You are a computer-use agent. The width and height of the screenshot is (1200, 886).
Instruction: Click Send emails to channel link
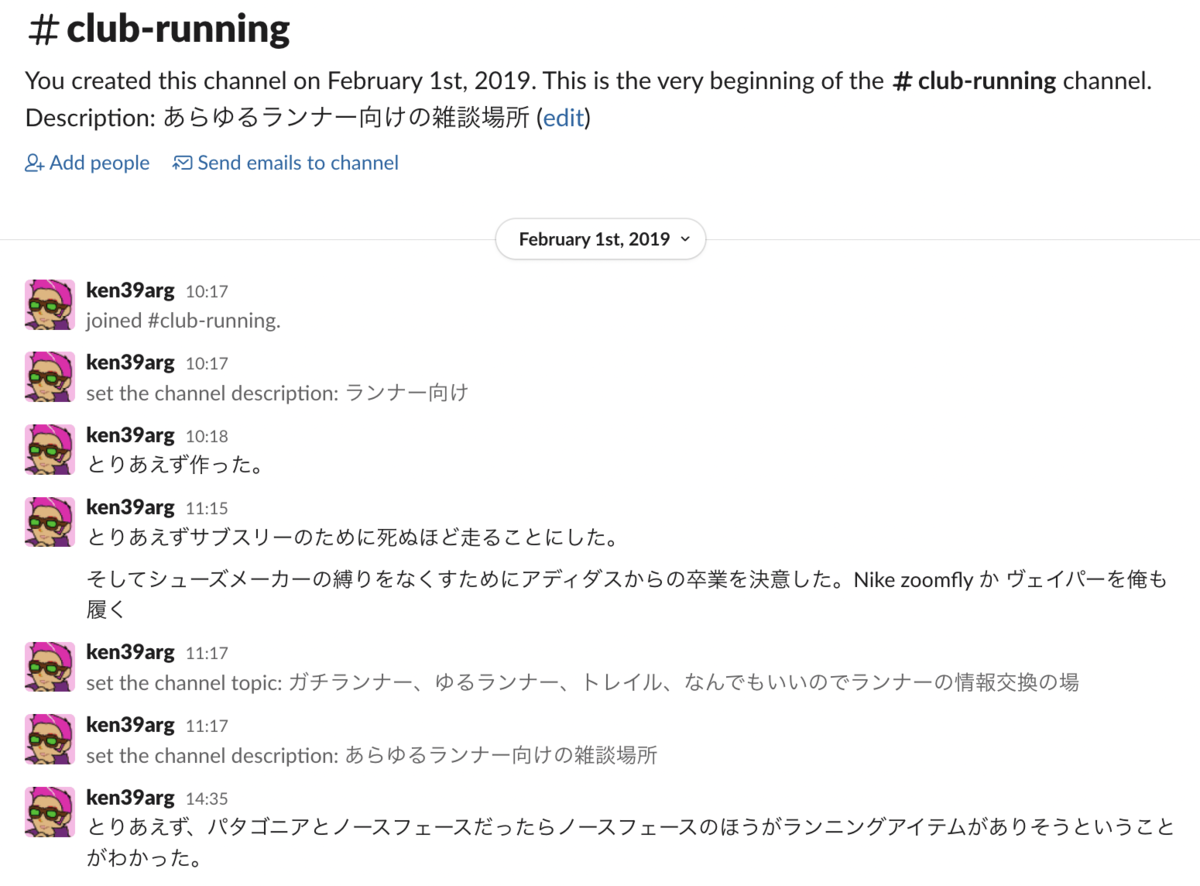click(x=297, y=163)
